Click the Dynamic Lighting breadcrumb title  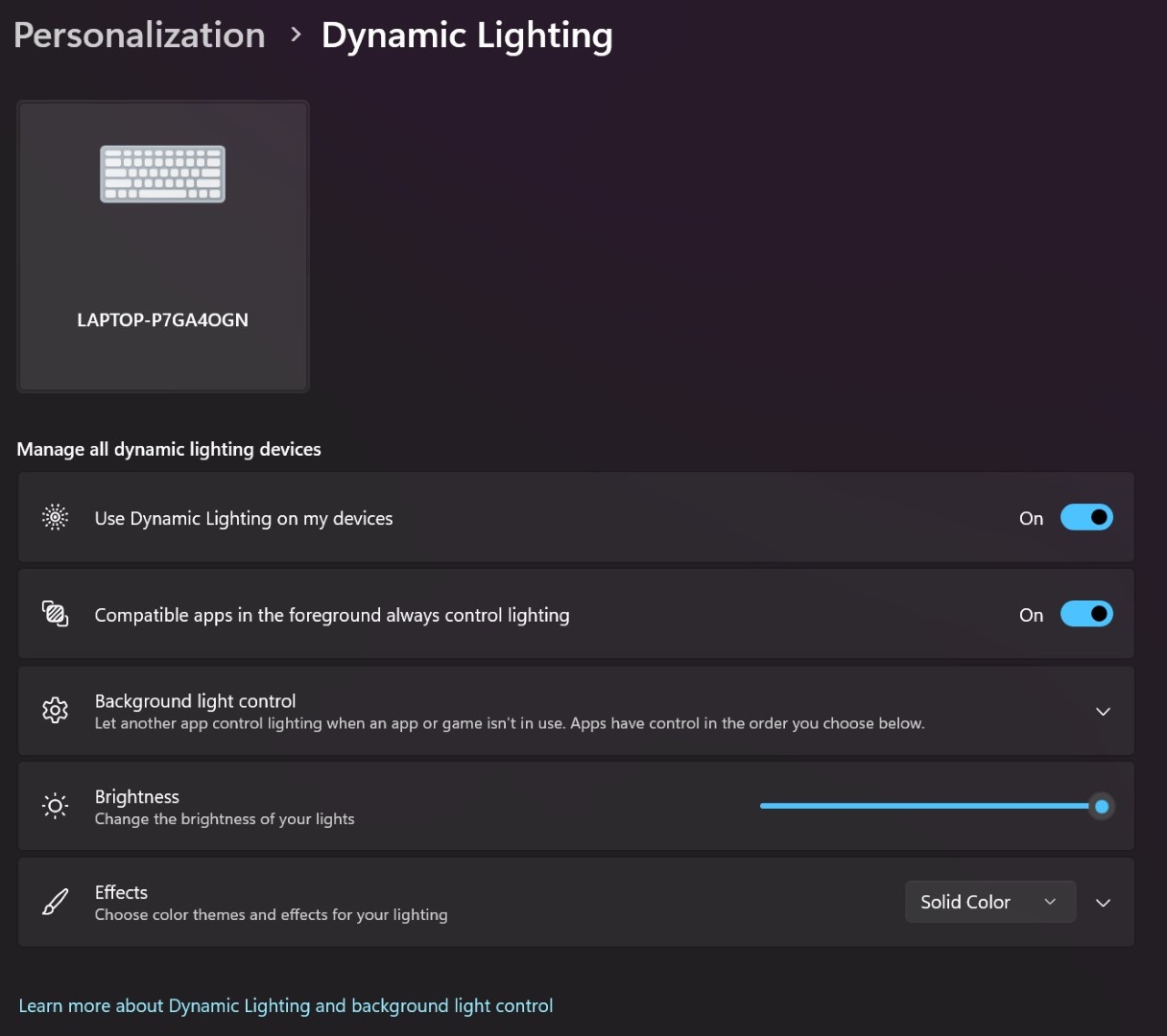tap(467, 35)
